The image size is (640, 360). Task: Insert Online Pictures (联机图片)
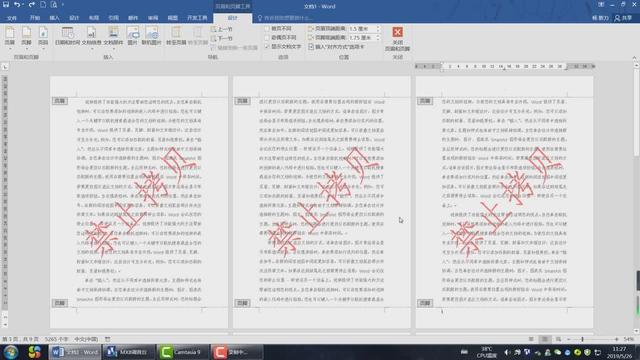click(x=151, y=36)
